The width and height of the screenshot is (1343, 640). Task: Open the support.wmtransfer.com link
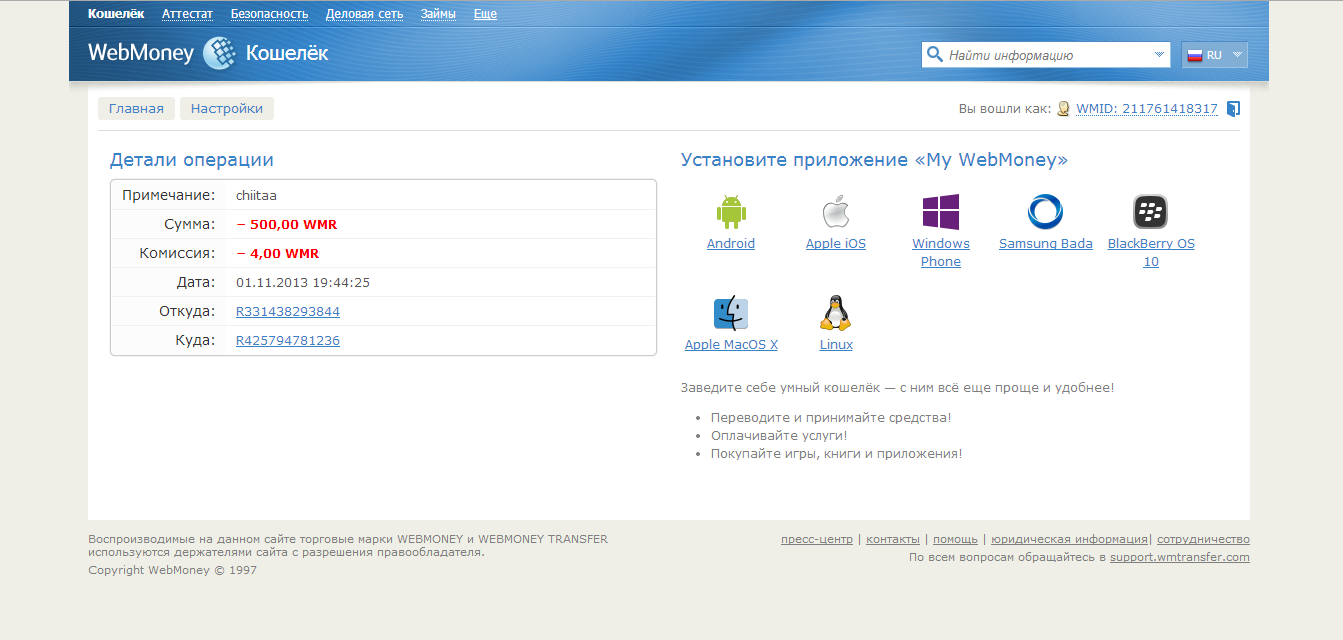[x=1180, y=557]
